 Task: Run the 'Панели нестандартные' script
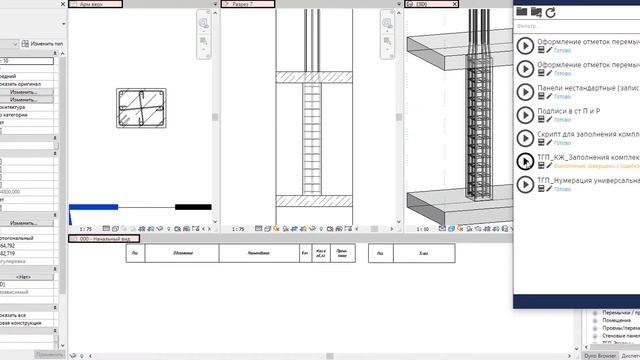(x=525, y=92)
